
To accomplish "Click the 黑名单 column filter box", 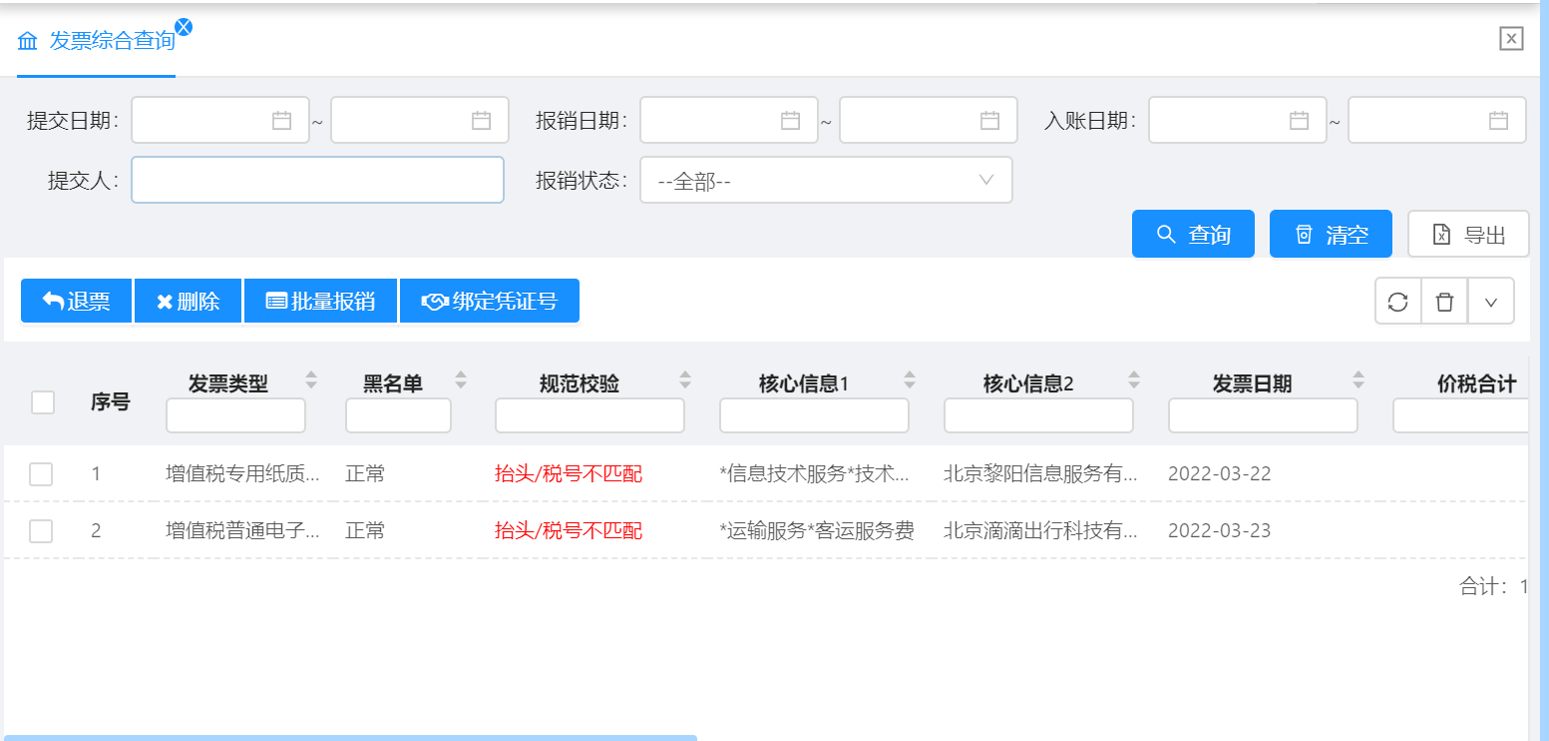I will click(x=398, y=416).
